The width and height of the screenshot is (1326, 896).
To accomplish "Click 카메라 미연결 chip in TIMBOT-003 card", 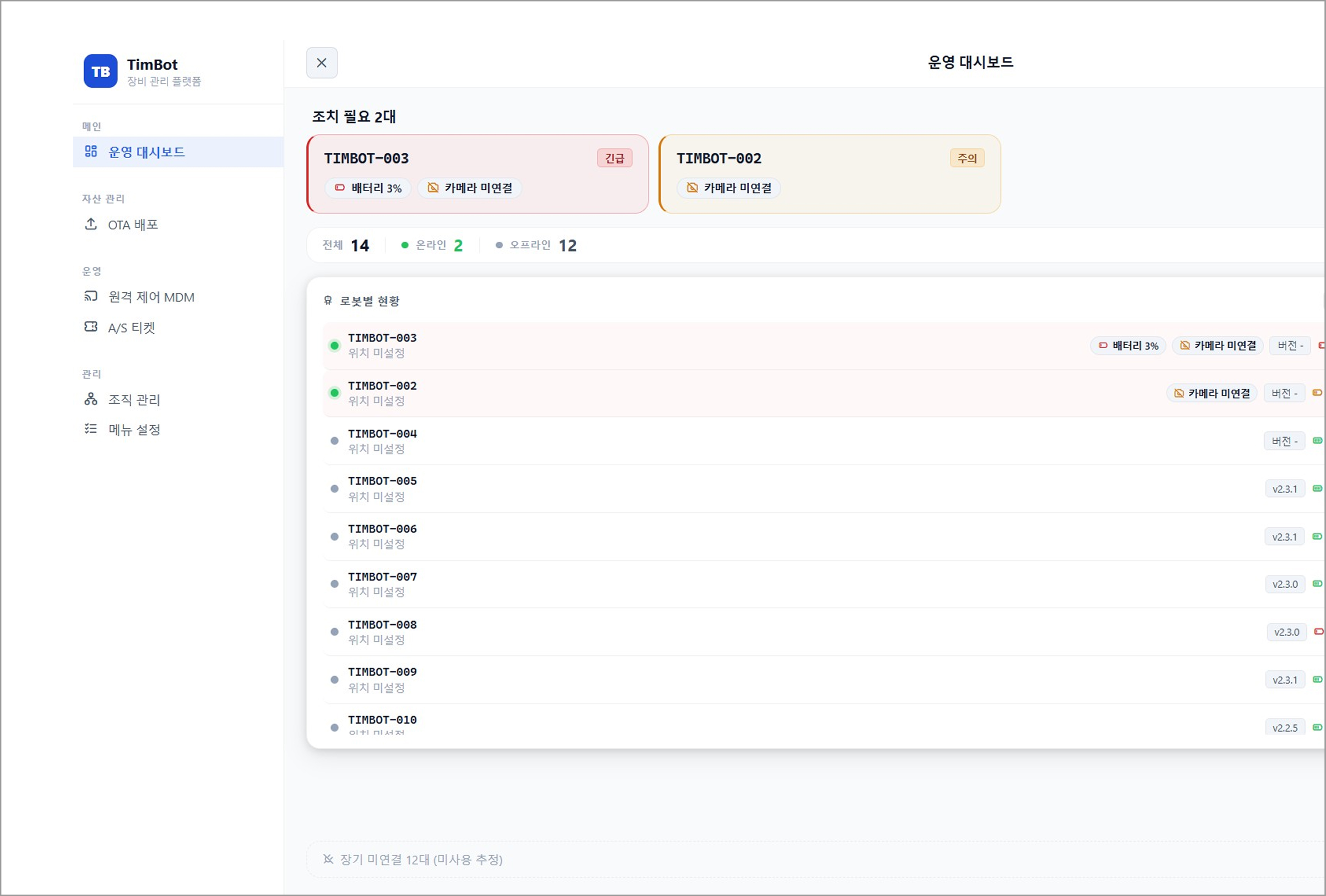I will coord(470,188).
